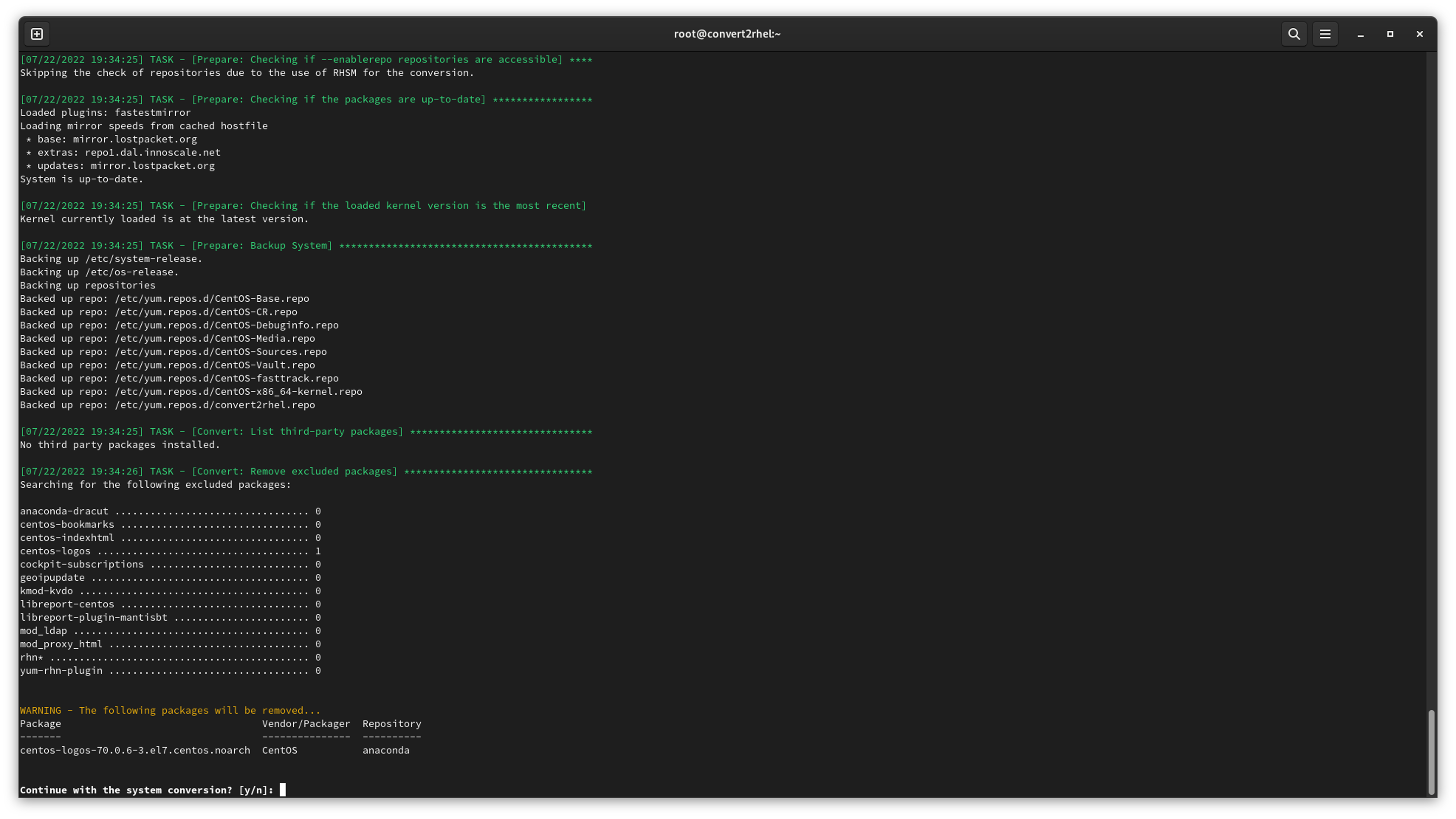This screenshot has width=1456, height=819.
Task: Minimize the terminal window
Action: [x=1361, y=34]
